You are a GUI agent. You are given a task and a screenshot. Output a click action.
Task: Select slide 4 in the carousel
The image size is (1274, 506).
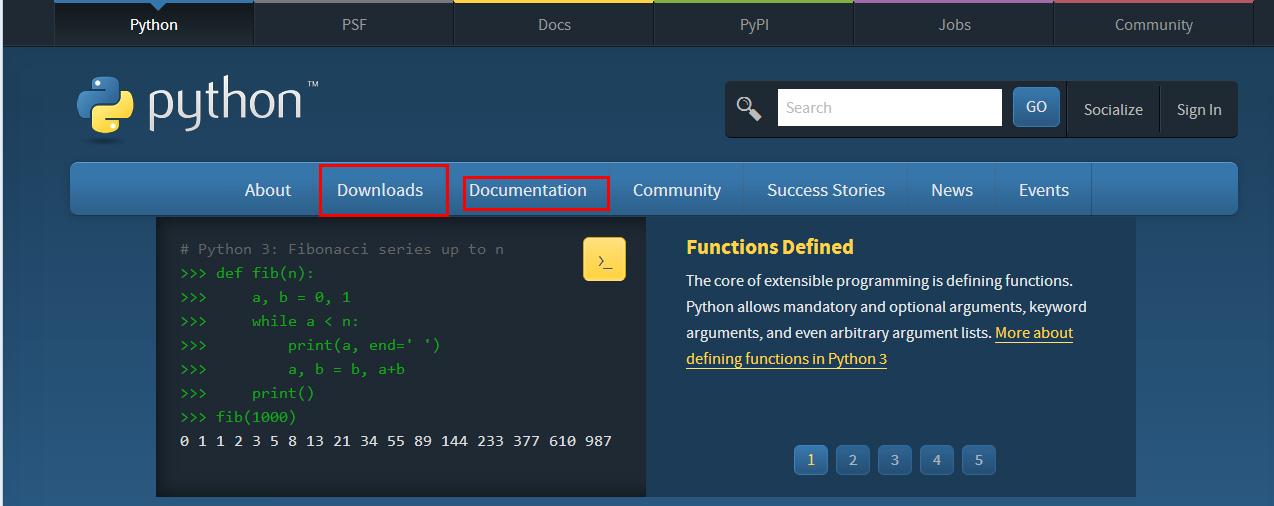click(x=937, y=460)
